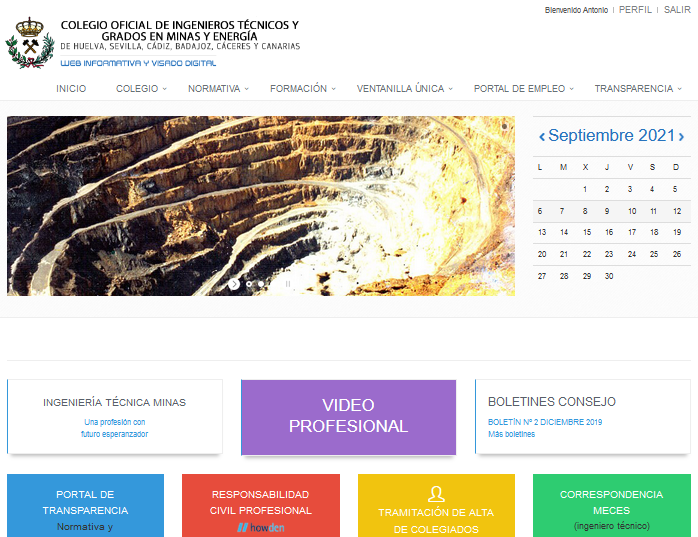Pause the image slideshow
Screen dimensions: 698x537
(288, 284)
